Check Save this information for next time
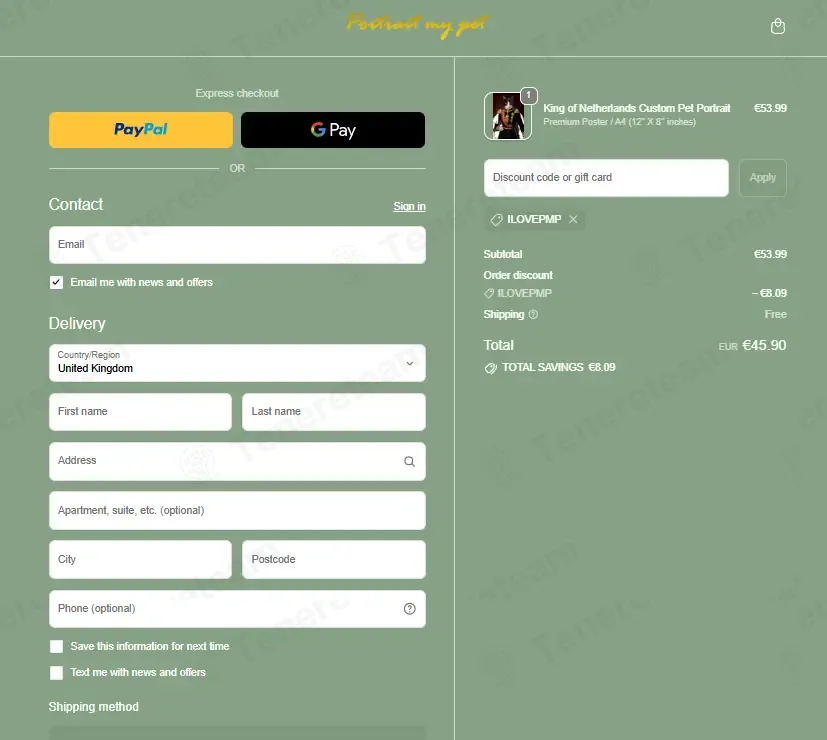The image size is (827, 740). [56, 647]
